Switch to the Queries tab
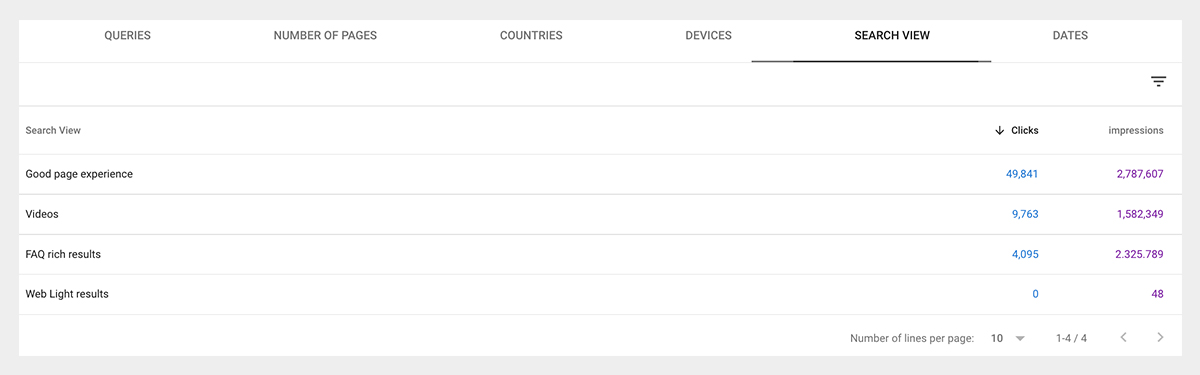 128,36
